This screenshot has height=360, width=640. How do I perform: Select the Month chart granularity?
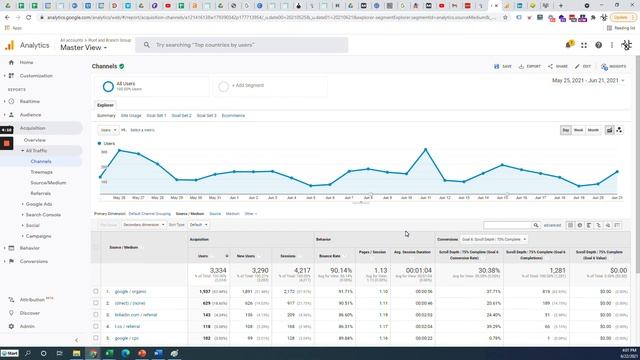point(593,130)
